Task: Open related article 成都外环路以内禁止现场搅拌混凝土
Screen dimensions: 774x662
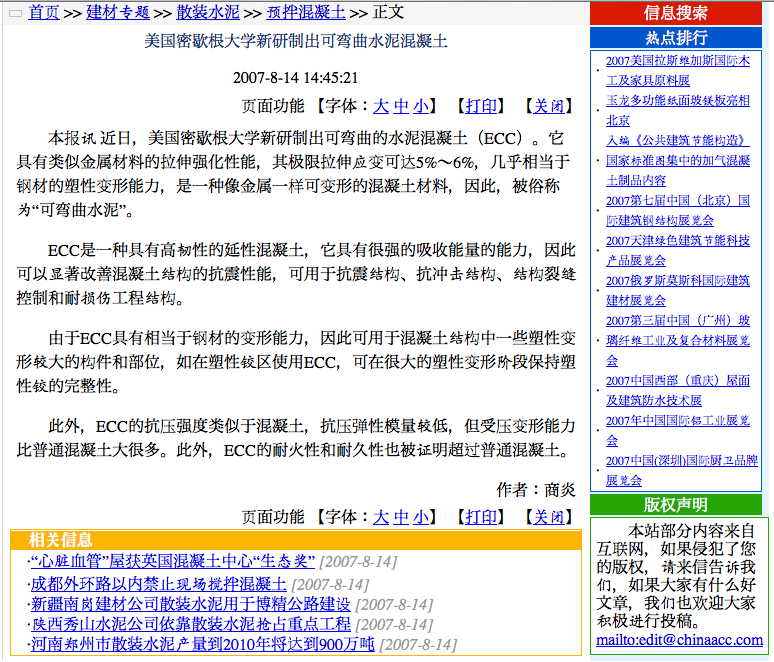Action: click(x=158, y=583)
